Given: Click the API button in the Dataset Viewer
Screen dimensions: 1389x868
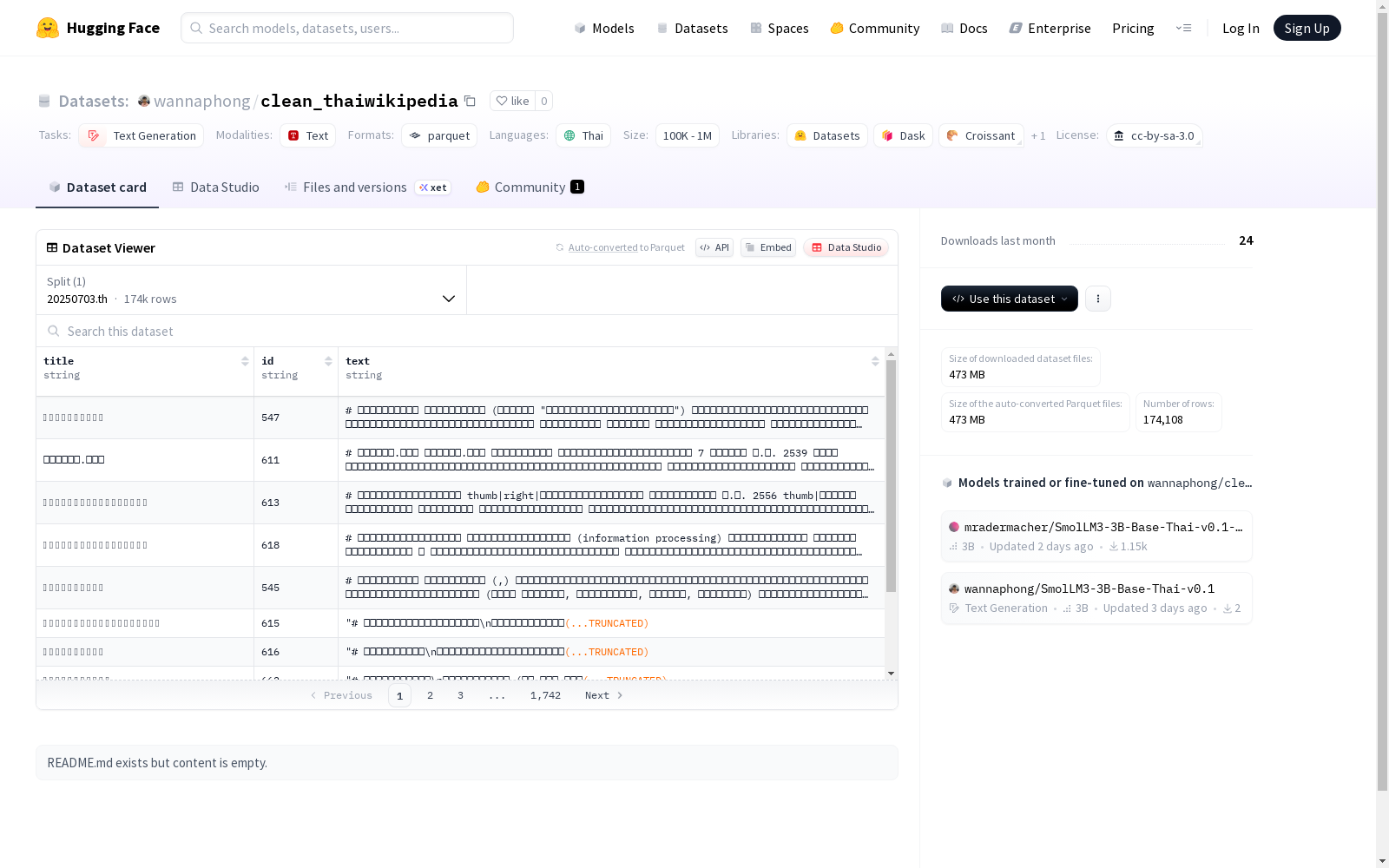Looking at the screenshot, I should (x=714, y=247).
